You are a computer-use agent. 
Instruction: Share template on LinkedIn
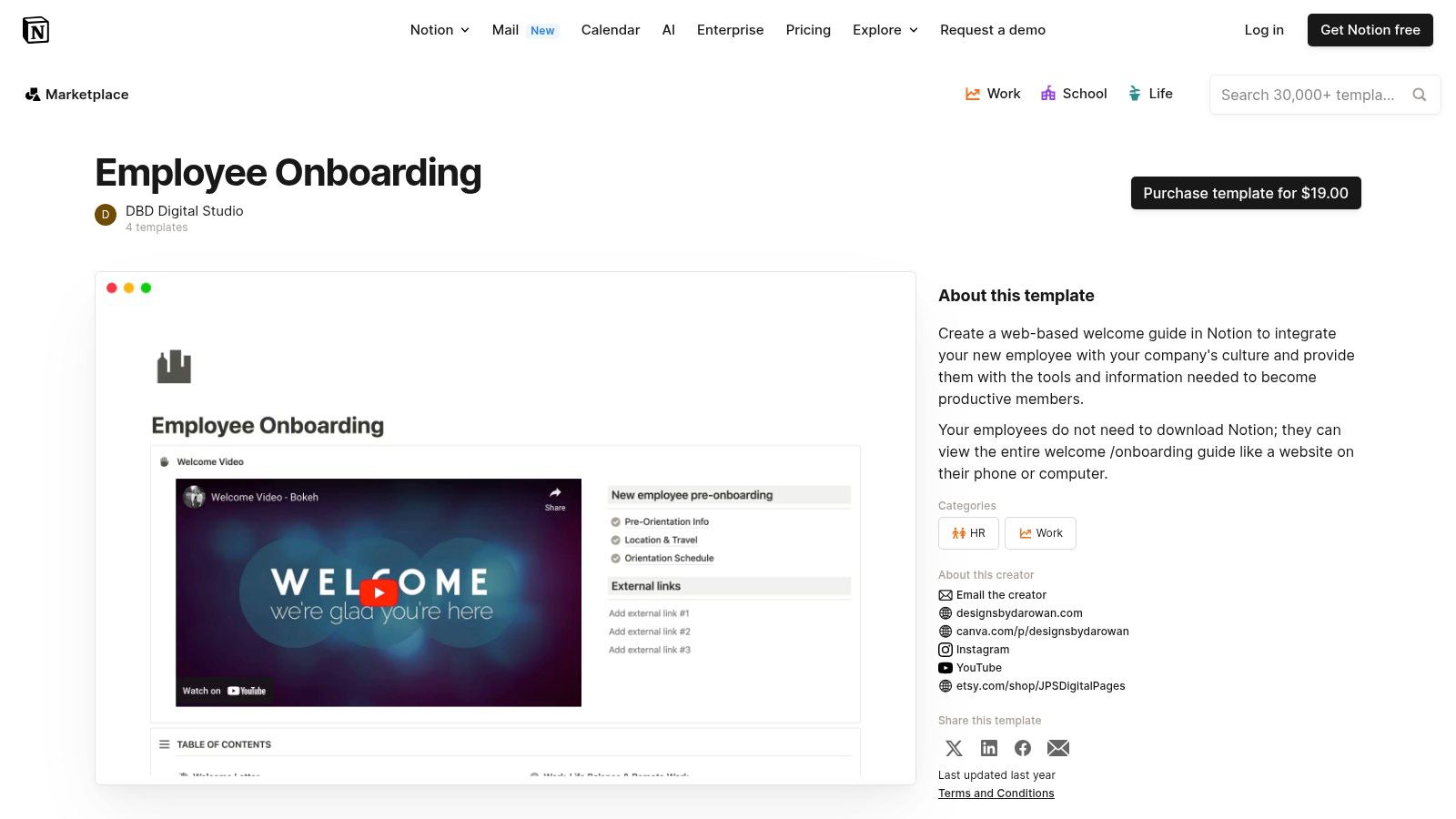[x=989, y=748]
